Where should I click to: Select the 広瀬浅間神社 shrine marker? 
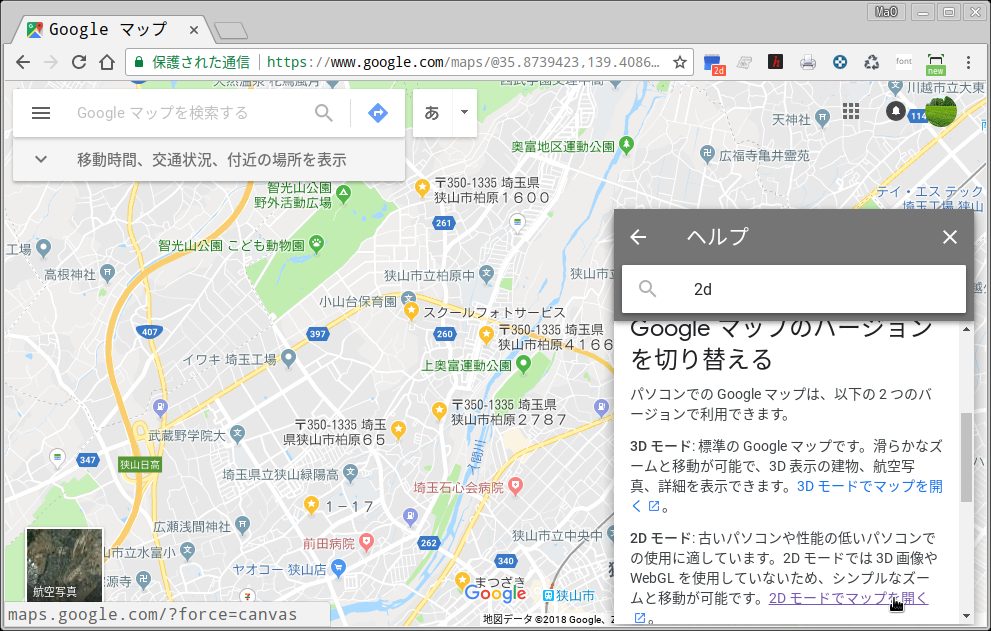pos(242,525)
